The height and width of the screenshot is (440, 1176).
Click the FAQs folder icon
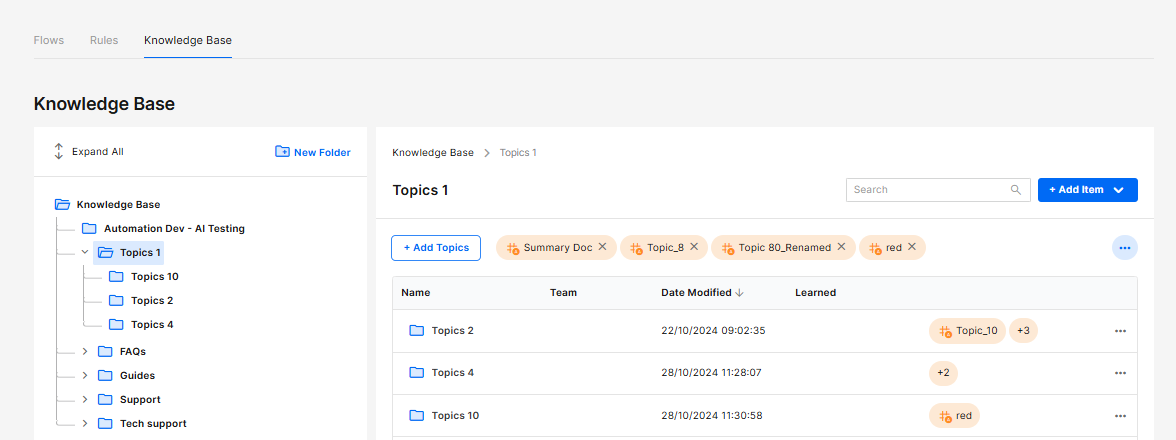(x=105, y=351)
